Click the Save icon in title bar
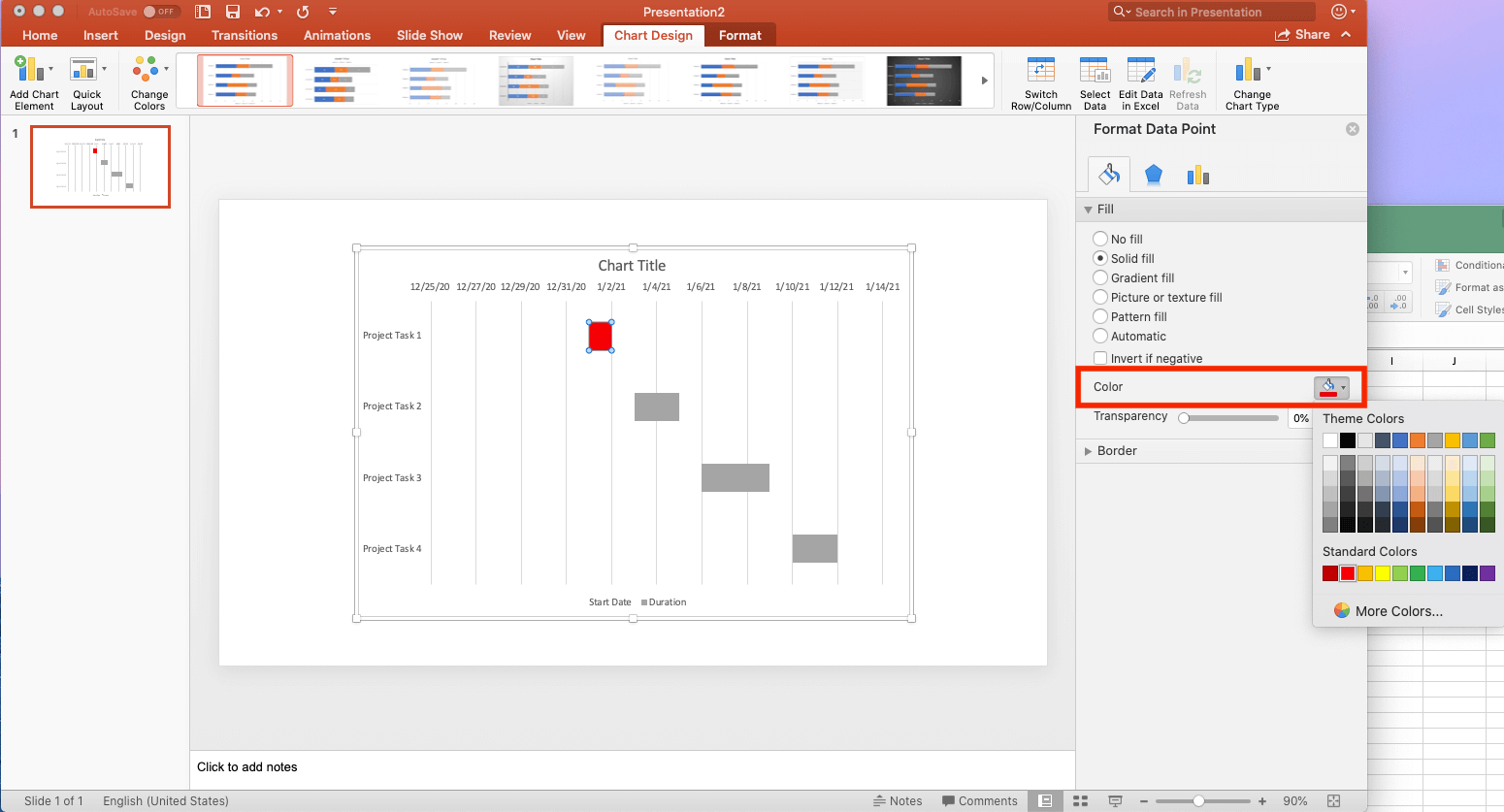The width and height of the screenshot is (1504, 812). click(233, 12)
